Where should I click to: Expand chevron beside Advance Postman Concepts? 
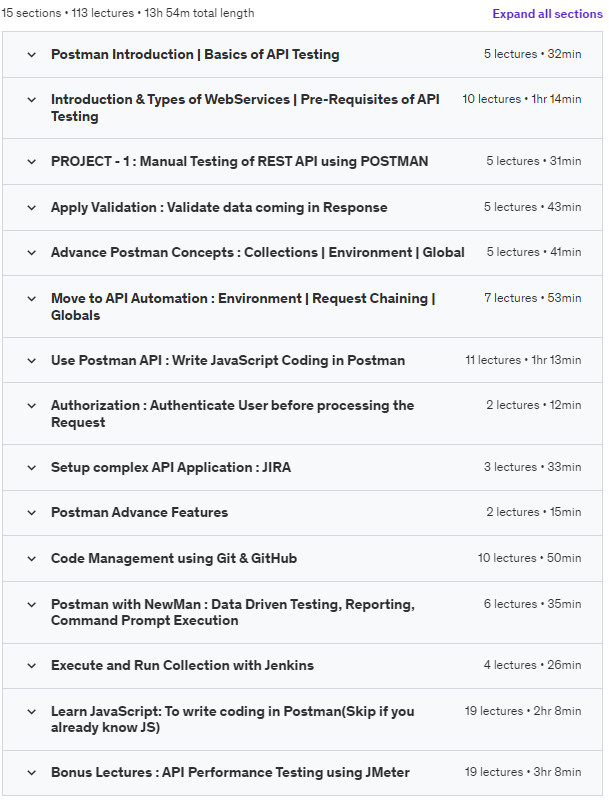click(32, 253)
